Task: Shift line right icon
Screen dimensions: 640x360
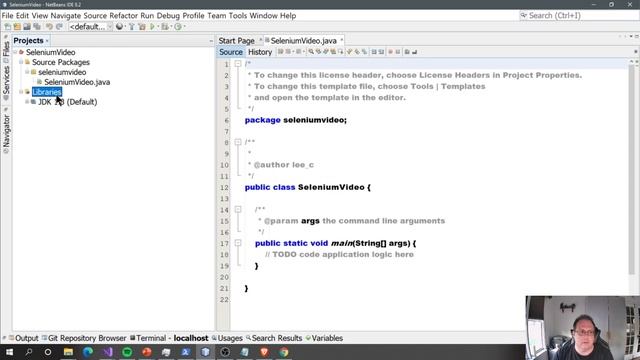Action: (381, 52)
